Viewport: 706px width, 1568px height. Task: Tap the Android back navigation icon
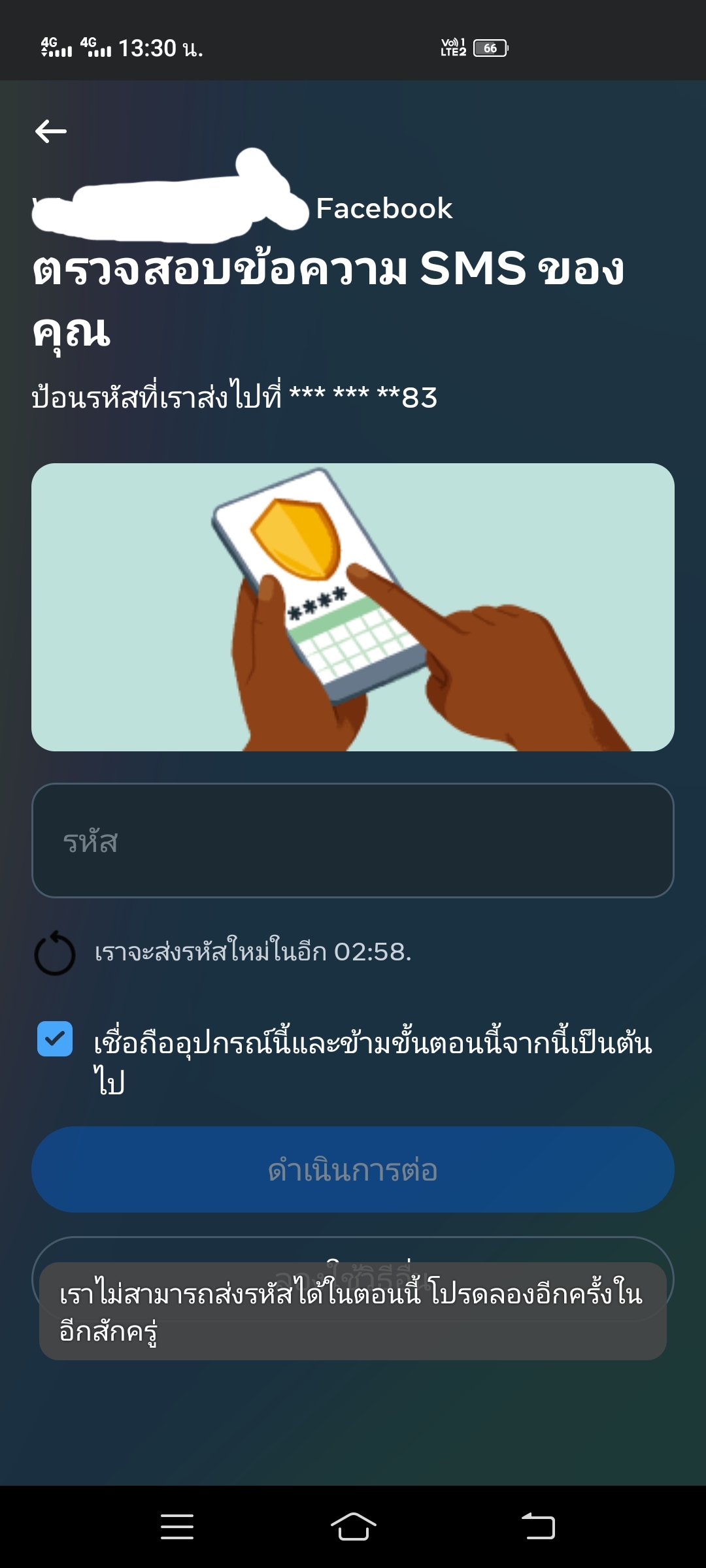point(538,1526)
